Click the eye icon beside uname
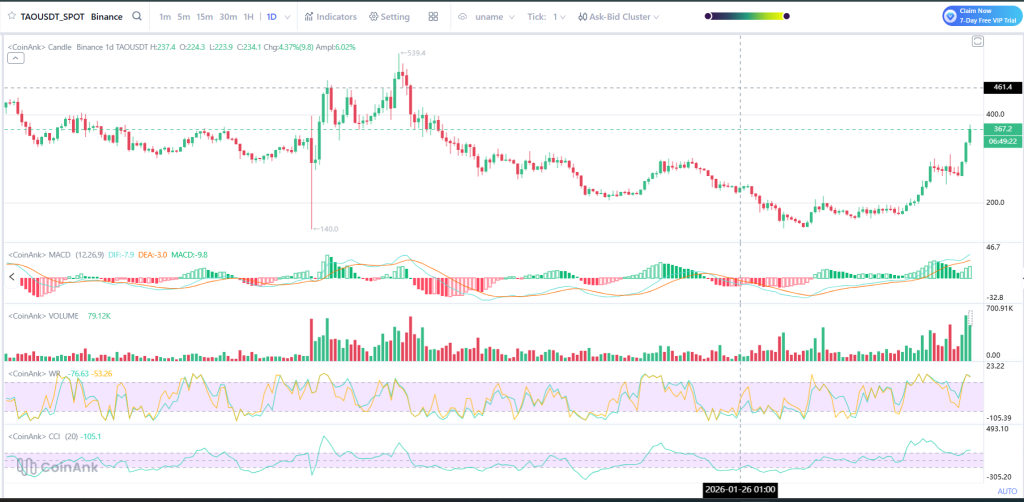The width and height of the screenshot is (1024, 502). pyautogui.click(x=463, y=17)
